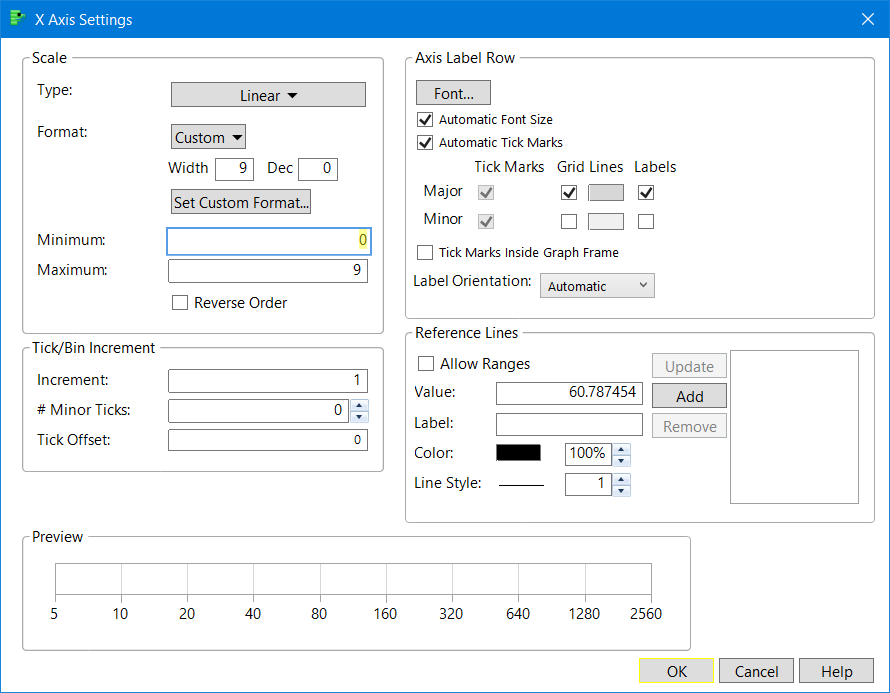Click the # Minor Ticks up arrow
Image resolution: width=890 pixels, height=693 pixels.
(x=359, y=405)
